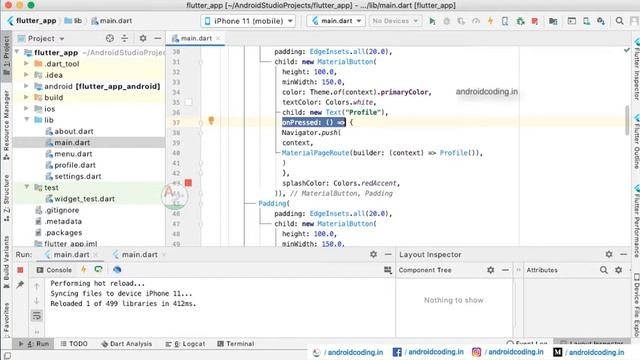
Task: Open widget_test.dart in the project tree
Action: coord(80,199)
